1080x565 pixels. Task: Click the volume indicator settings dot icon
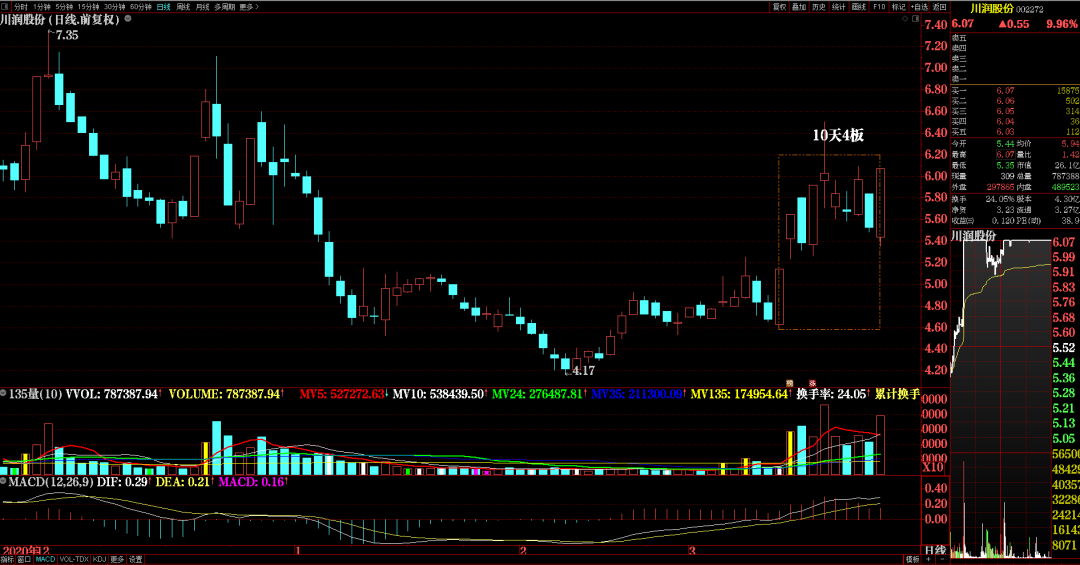4,393
